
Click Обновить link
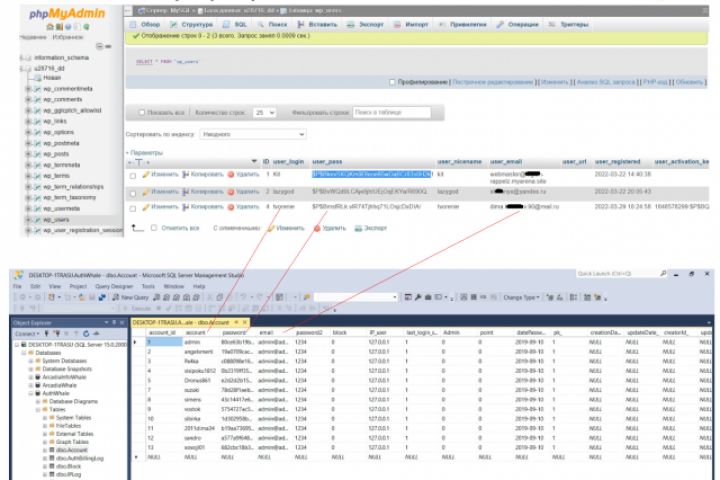point(689,82)
